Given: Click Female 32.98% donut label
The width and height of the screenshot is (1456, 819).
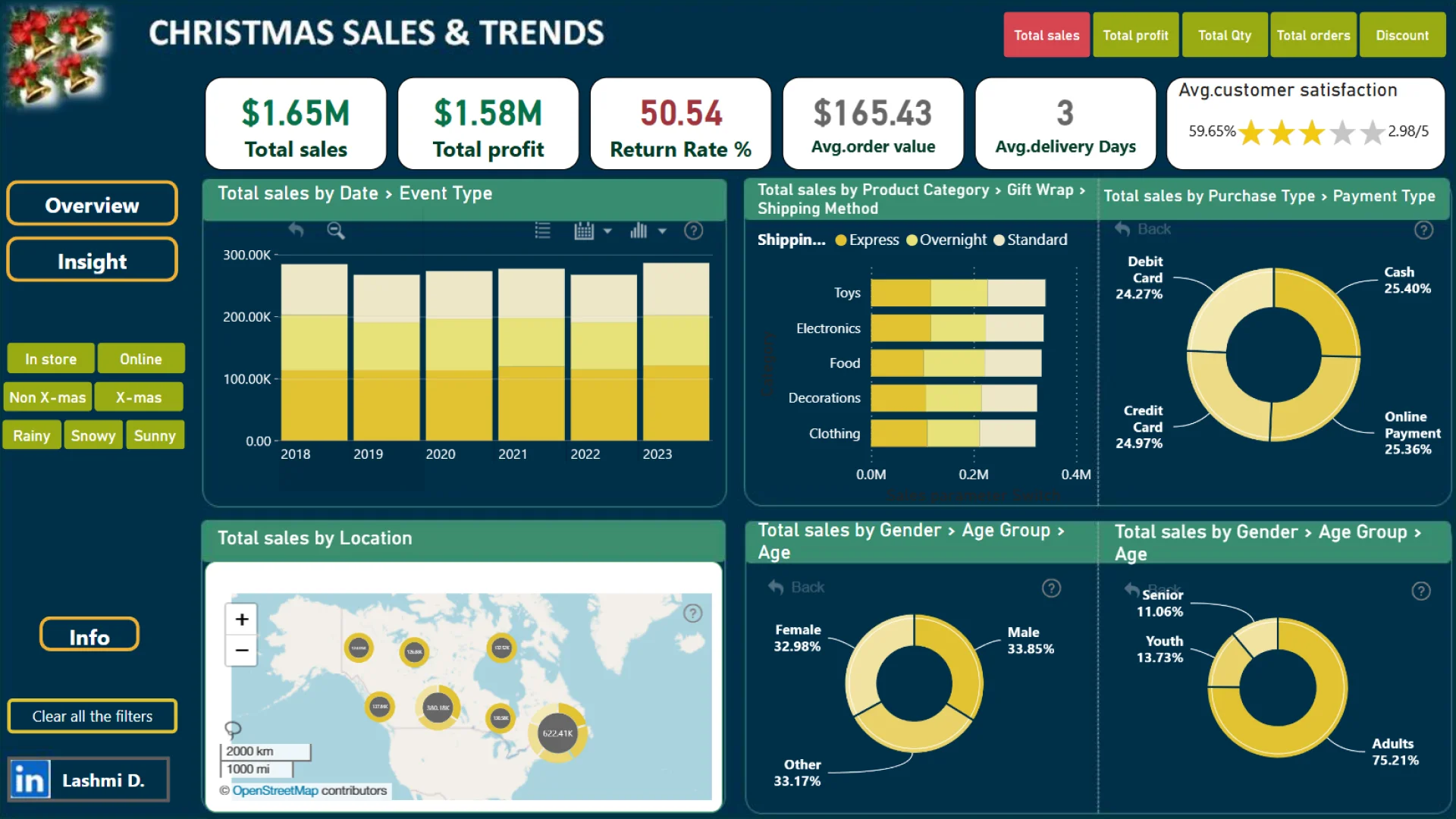Looking at the screenshot, I should (x=797, y=638).
